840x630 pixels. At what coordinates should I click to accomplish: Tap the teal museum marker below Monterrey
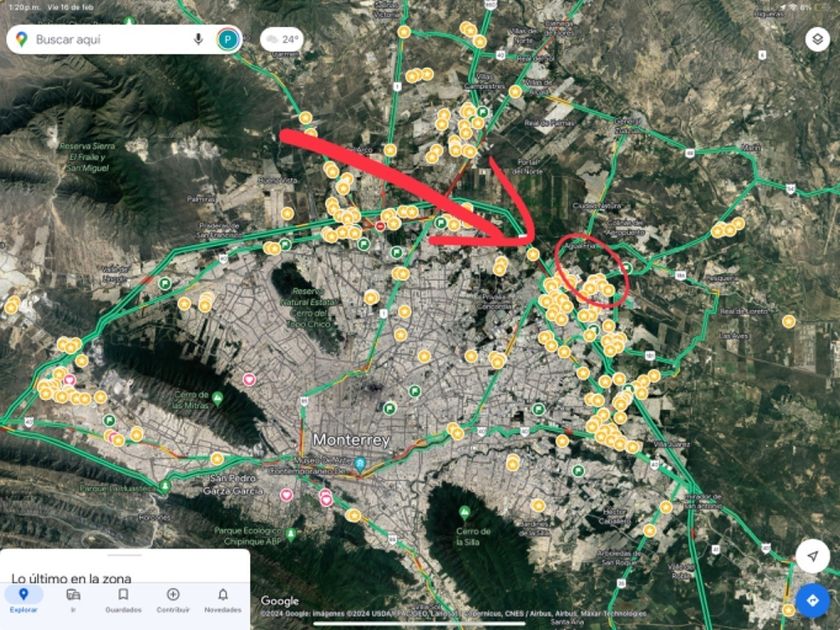361,464
